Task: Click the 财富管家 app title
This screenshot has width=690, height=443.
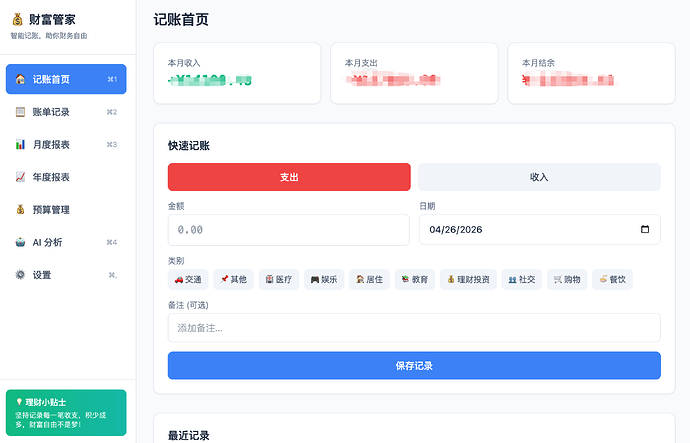Action: (x=52, y=19)
